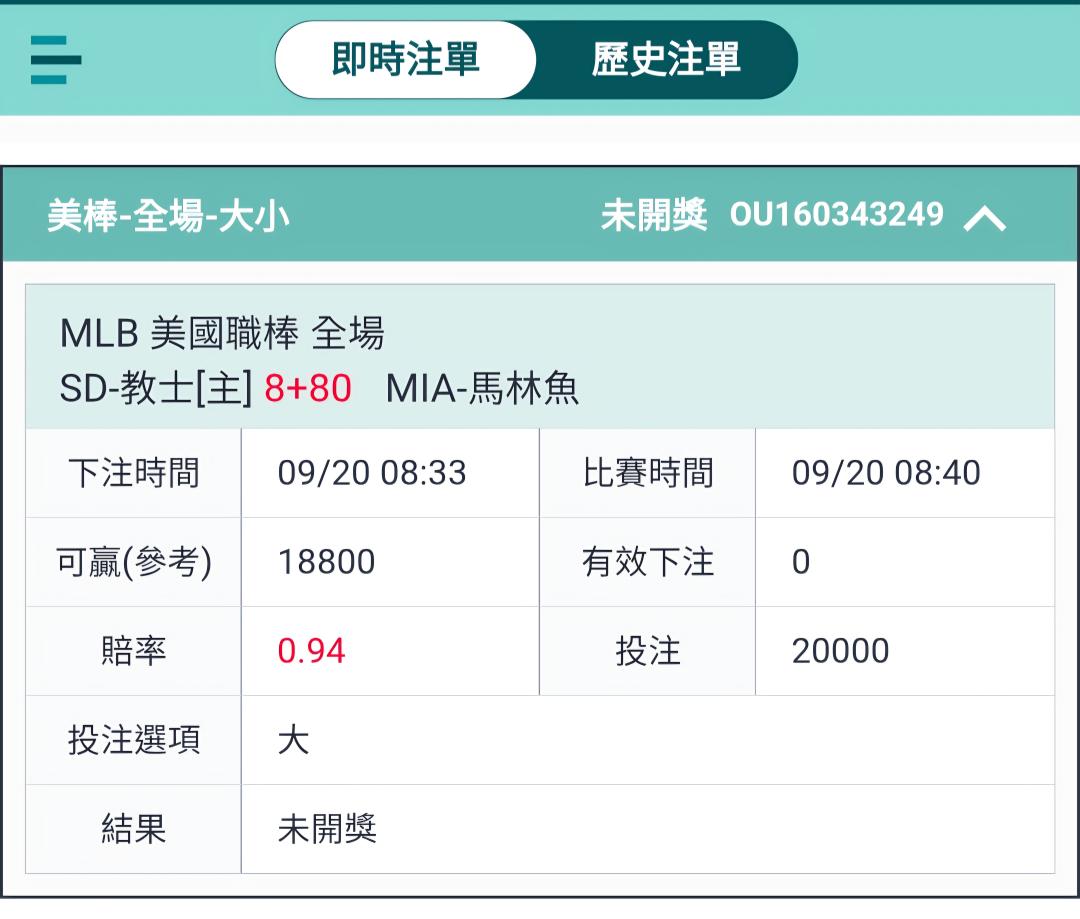The width and height of the screenshot is (1080, 919).
Task: Switch to 即時注單 tab
Action: (x=406, y=59)
